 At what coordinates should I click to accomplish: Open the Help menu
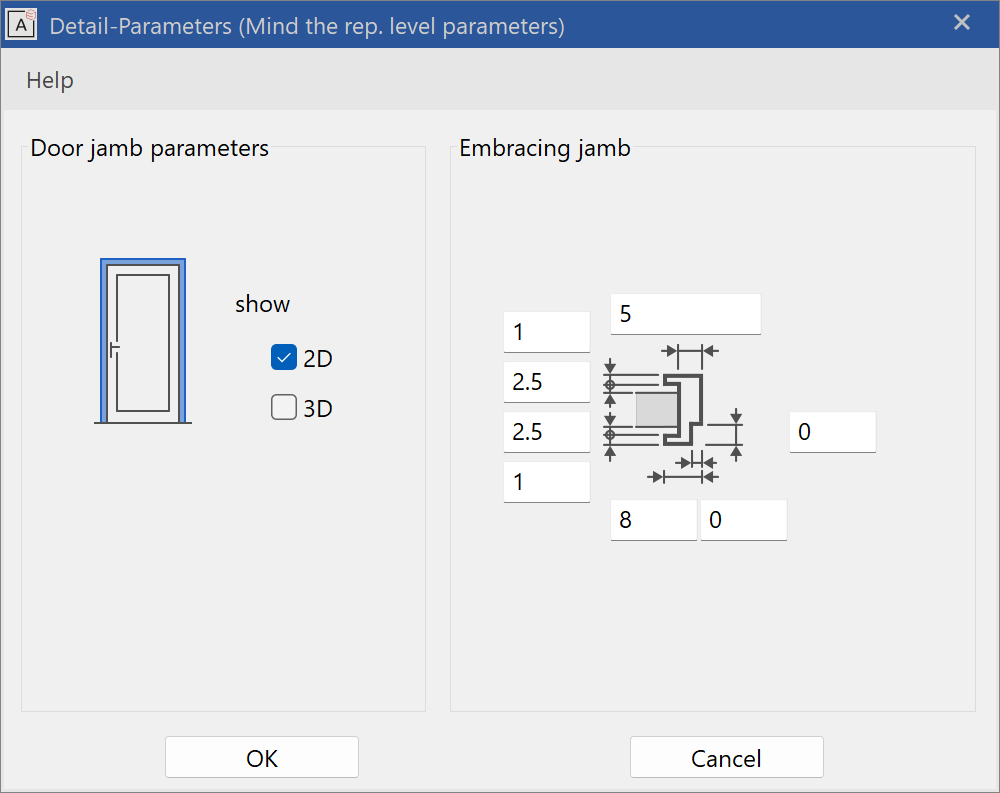pyautogui.click(x=50, y=80)
